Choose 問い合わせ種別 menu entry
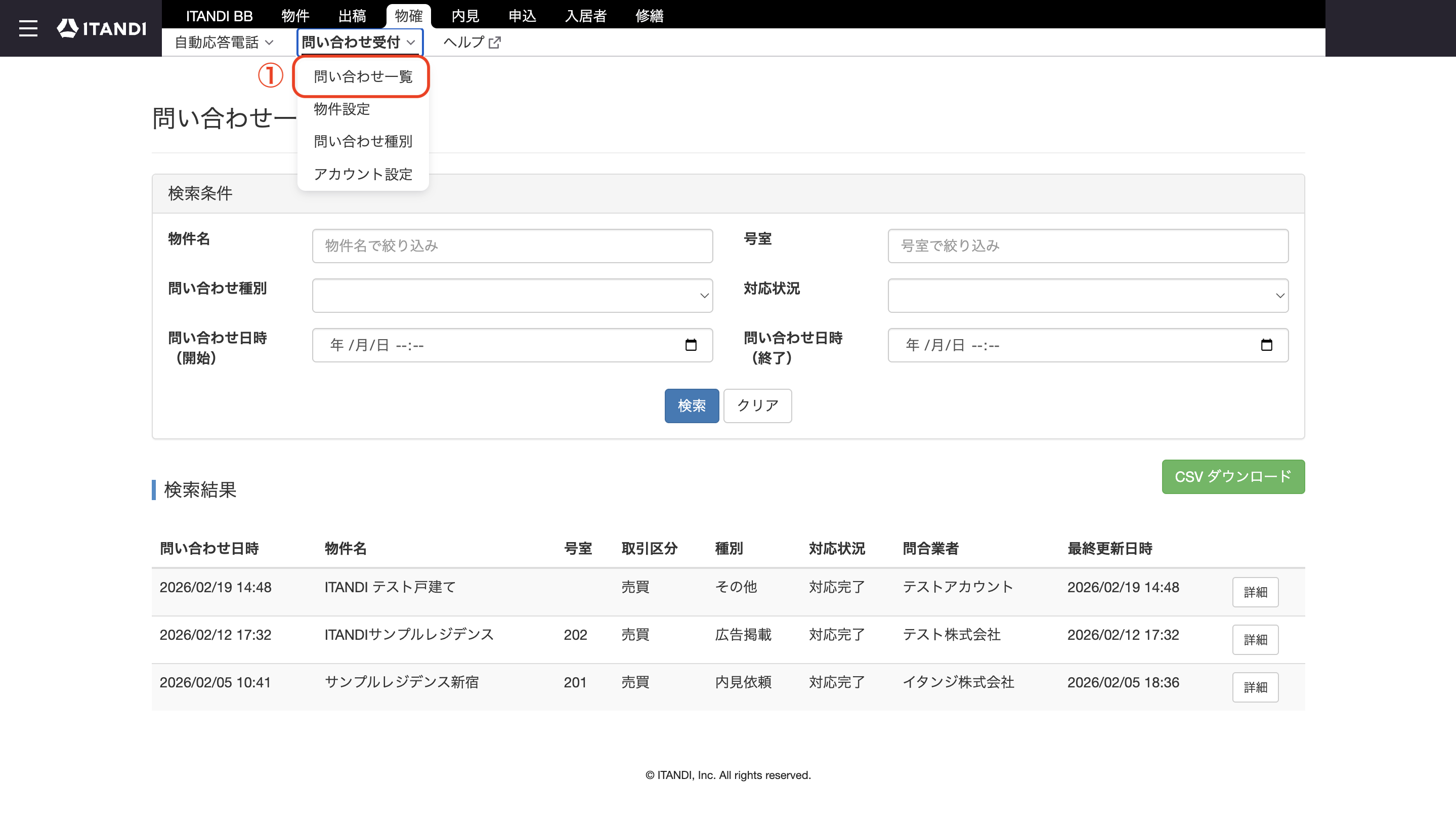The image size is (1456, 821). click(x=363, y=141)
